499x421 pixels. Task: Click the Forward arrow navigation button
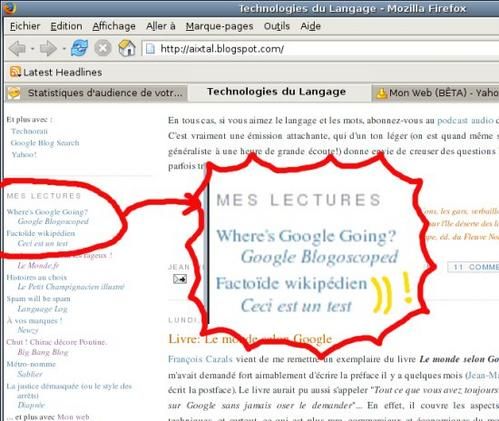click(48, 49)
